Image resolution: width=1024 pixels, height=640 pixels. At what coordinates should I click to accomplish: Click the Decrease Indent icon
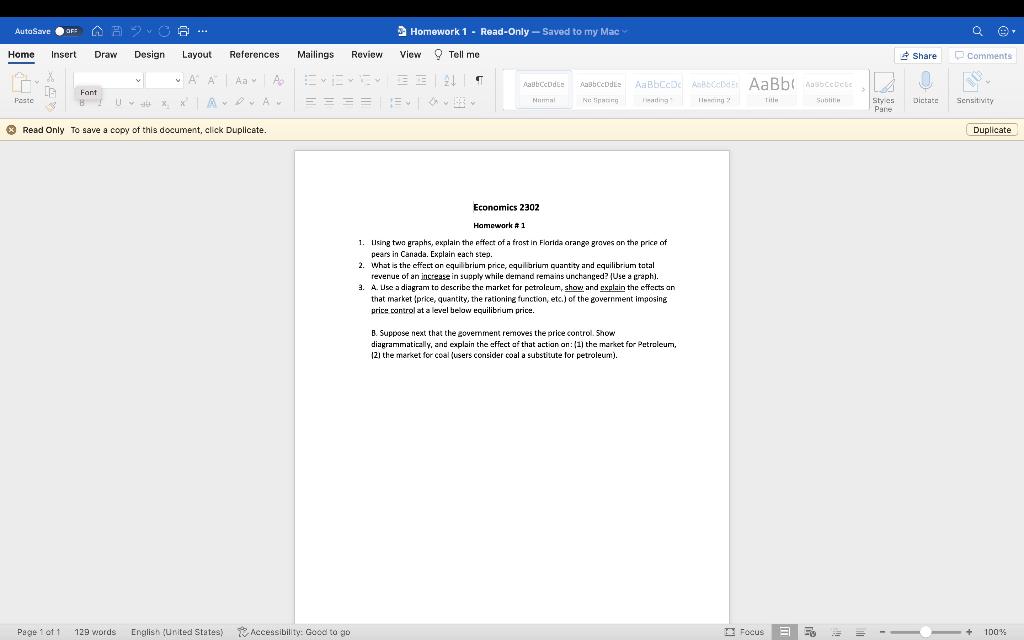pyautogui.click(x=402, y=80)
